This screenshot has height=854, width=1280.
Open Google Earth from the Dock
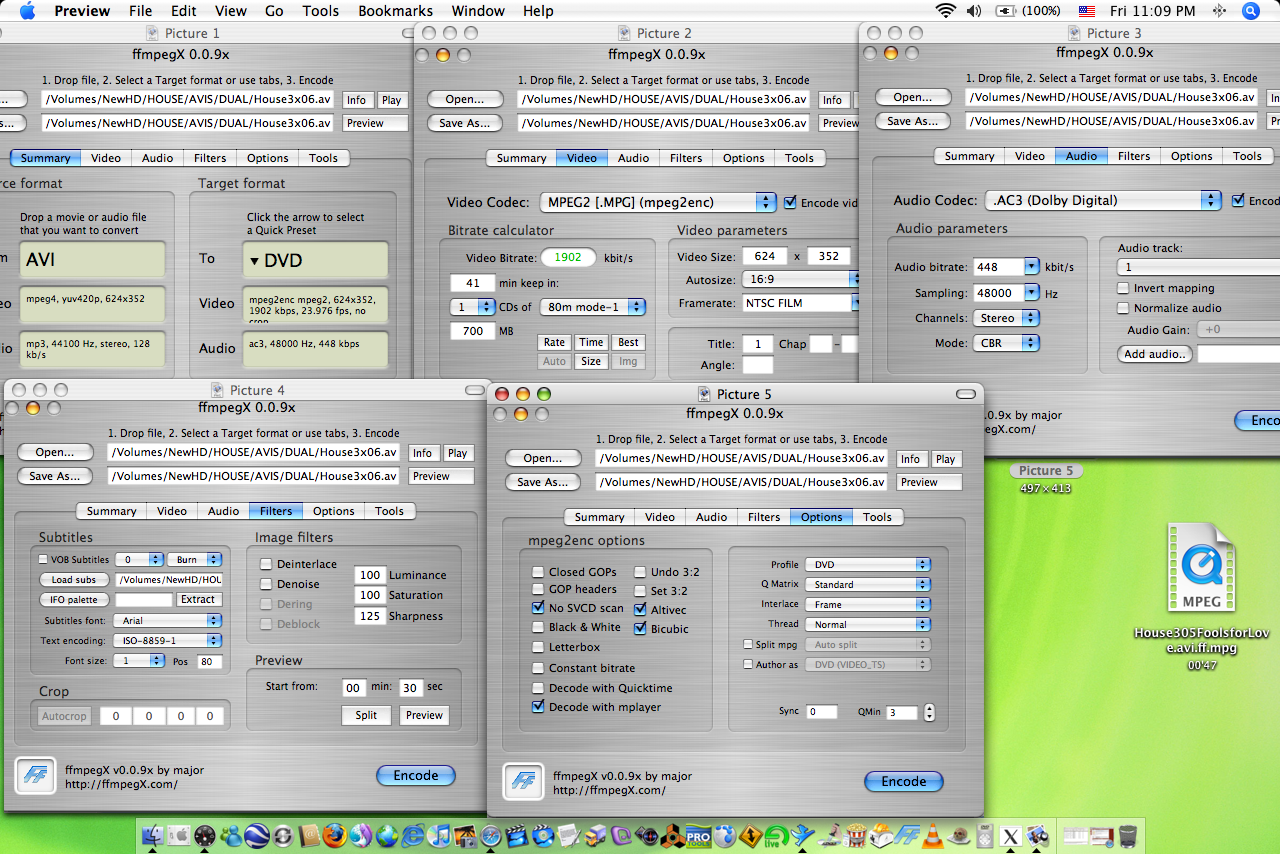[x=256, y=834]
